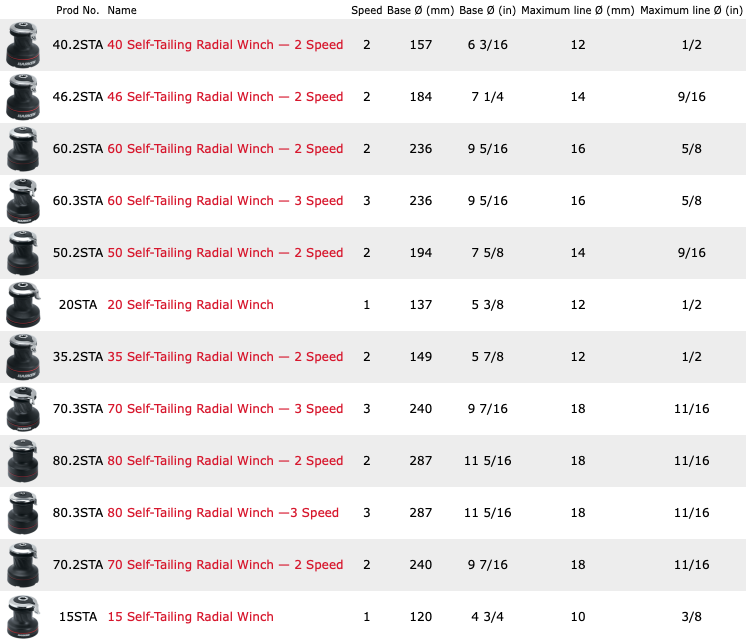Select the 15STA winch product image
Screen dimensions: 747x644
click(22, 618)
